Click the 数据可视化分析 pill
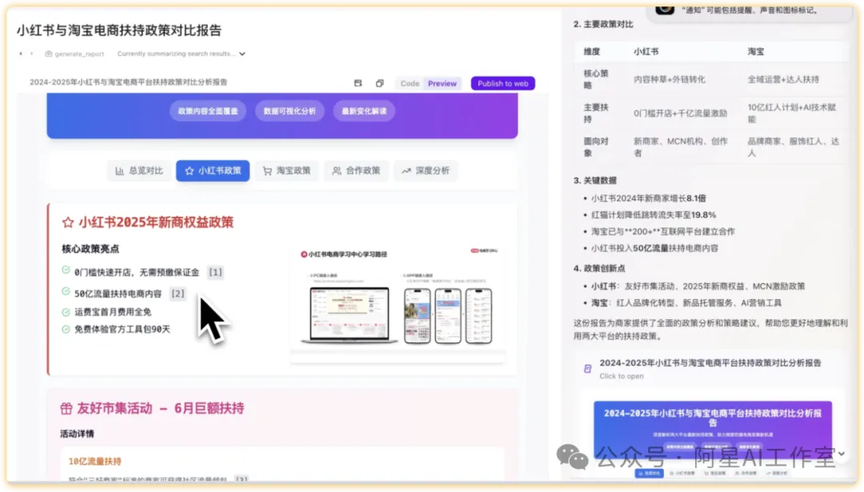The width and height of the screenshot is (864, 492). pos(290,111)
